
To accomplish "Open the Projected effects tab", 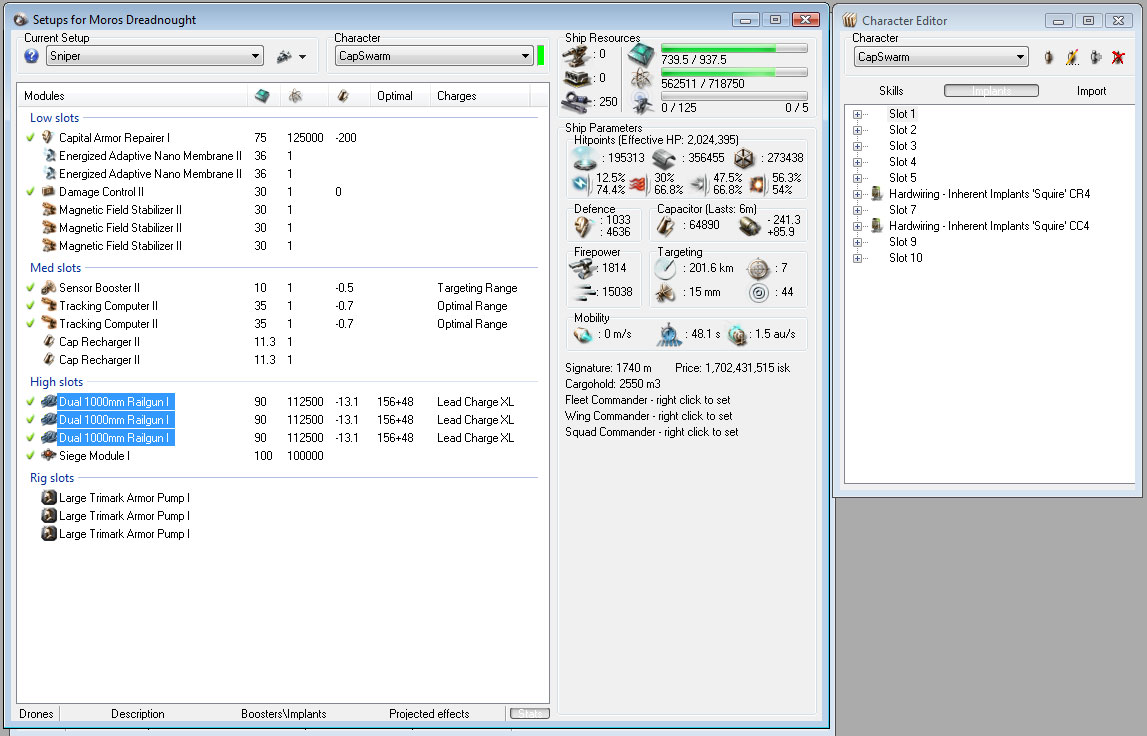I will tap(429, 714).
